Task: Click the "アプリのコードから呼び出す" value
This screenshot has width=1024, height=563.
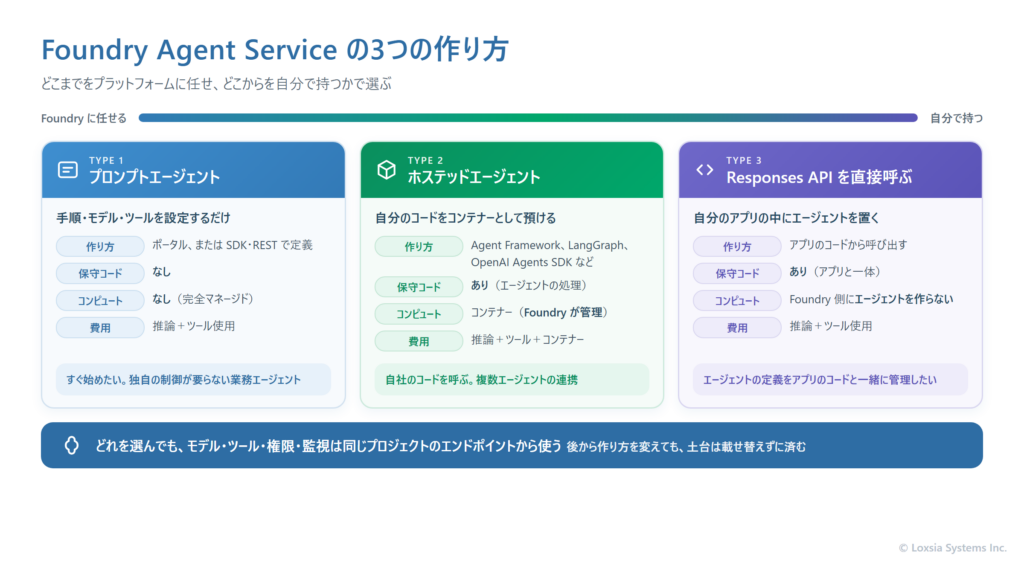Action: [x=848, y=245]
